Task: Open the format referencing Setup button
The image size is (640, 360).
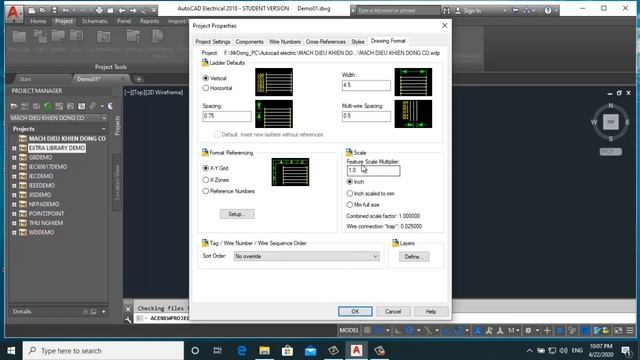Action: coord(237,214)
